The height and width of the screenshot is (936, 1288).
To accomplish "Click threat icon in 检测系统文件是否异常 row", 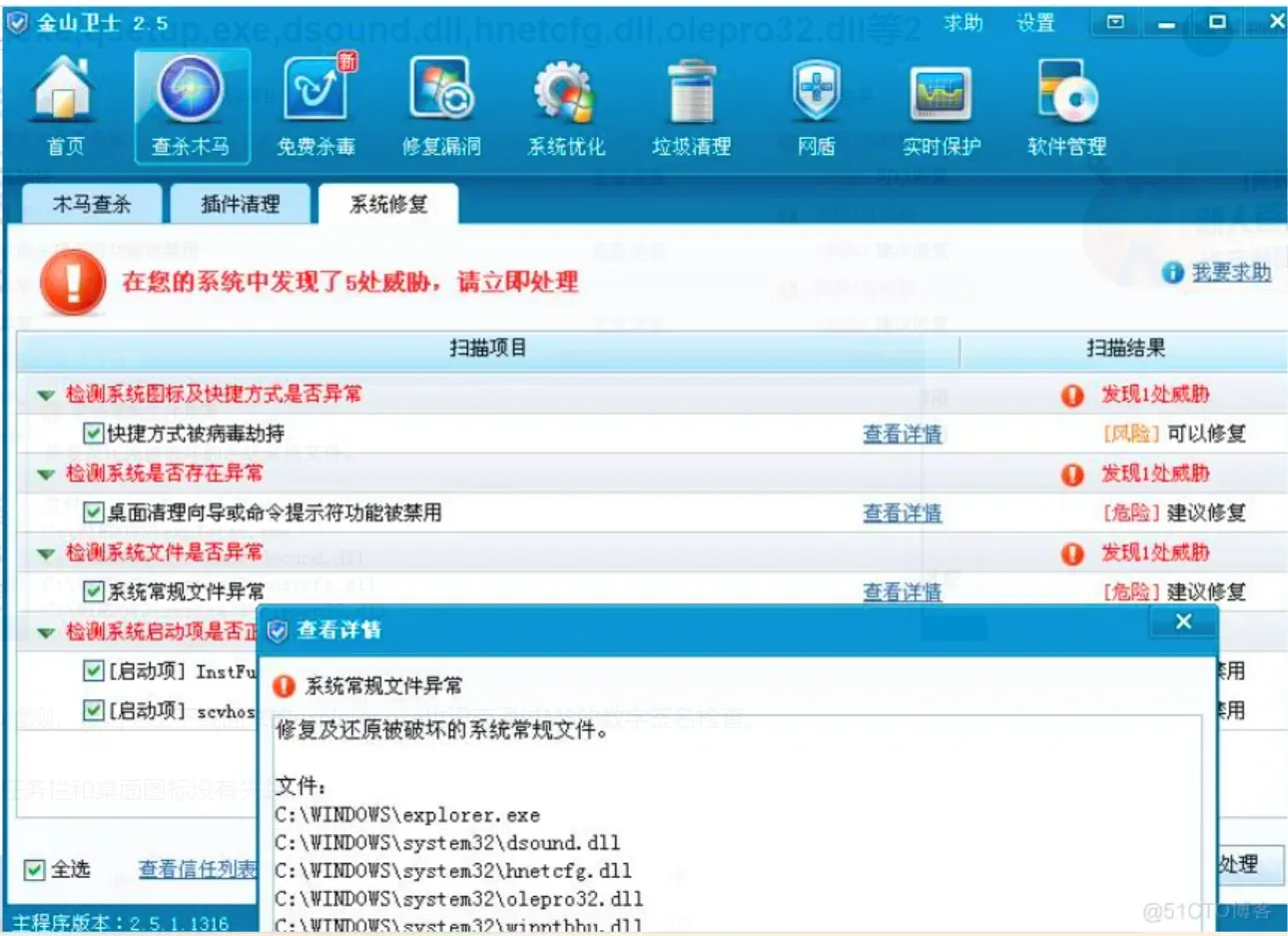I will point(1072,553).
